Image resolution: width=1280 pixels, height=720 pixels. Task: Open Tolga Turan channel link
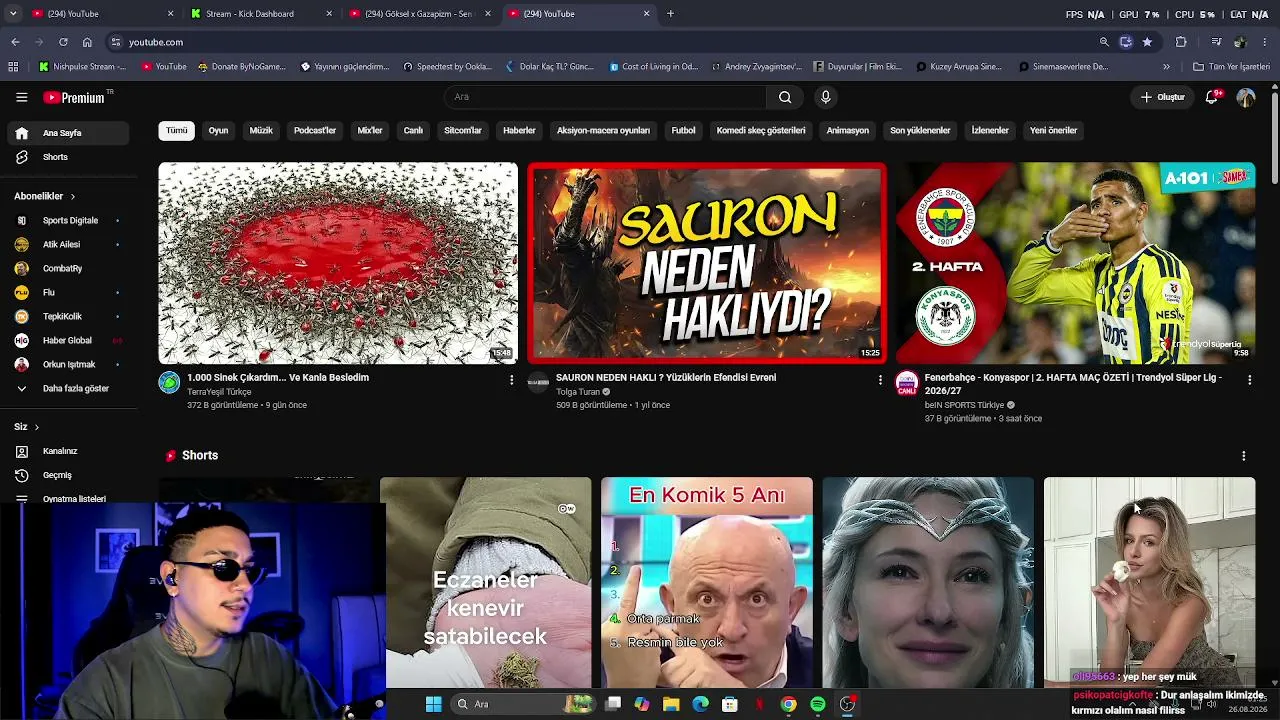[x=578, y=392]
